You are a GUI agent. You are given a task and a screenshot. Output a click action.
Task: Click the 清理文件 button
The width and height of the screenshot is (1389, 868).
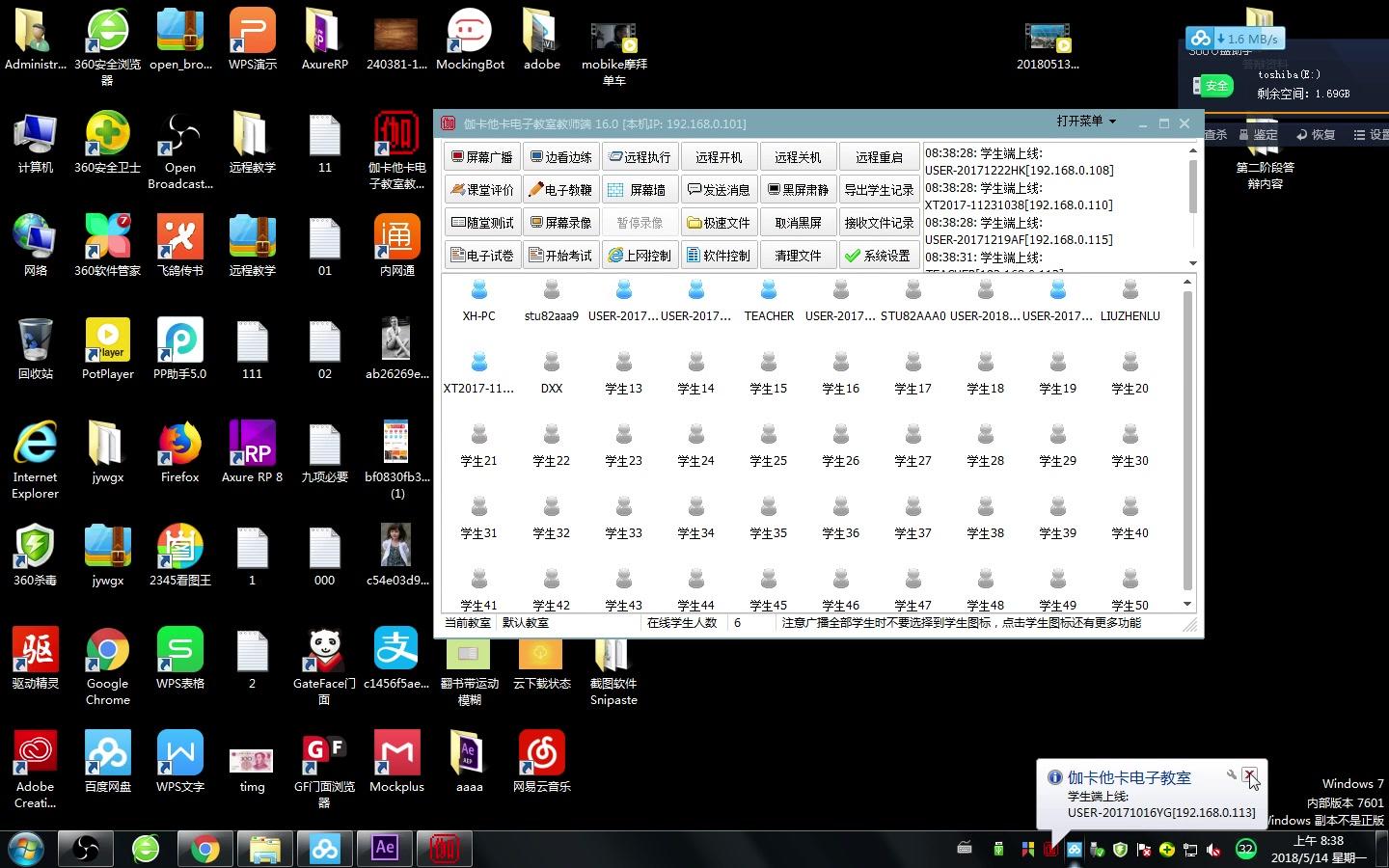799,256
